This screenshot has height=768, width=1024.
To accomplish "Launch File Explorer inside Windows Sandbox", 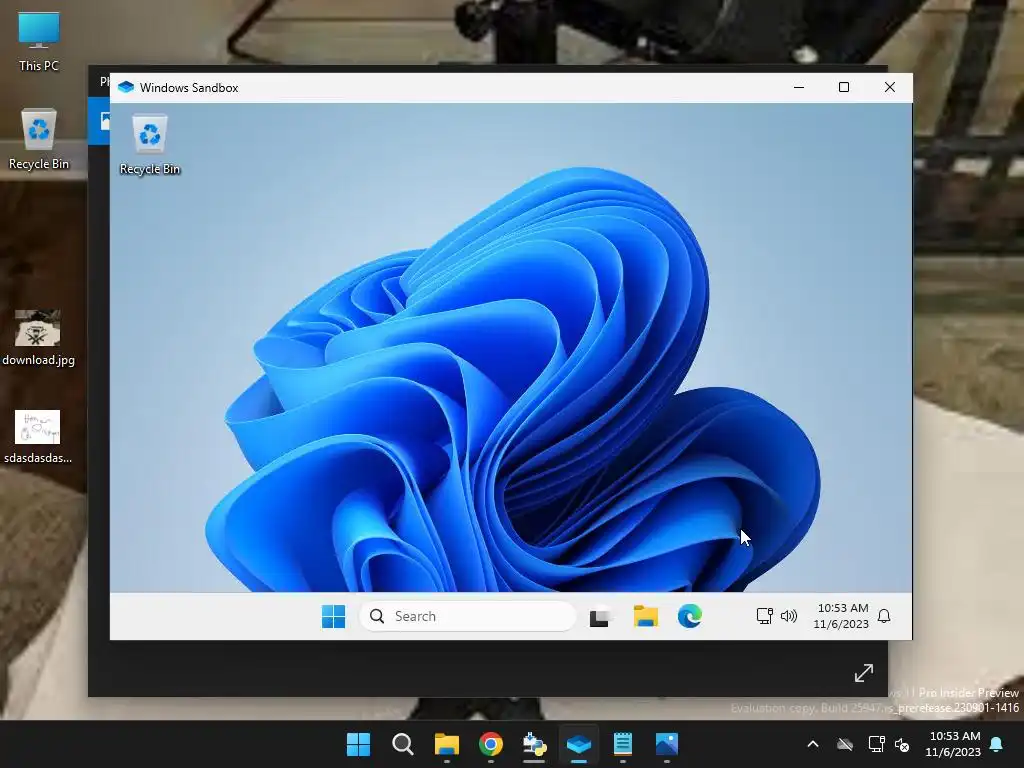I will (x=645, y=616).
